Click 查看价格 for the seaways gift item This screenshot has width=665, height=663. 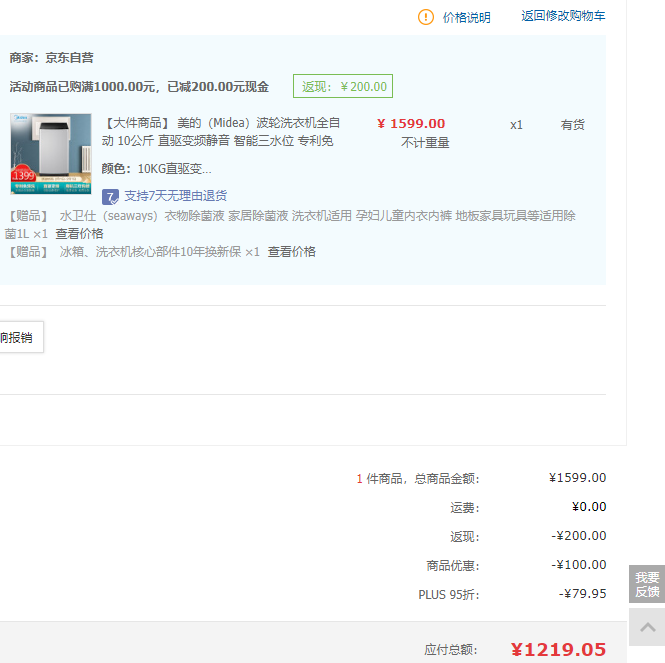[79, 234]
